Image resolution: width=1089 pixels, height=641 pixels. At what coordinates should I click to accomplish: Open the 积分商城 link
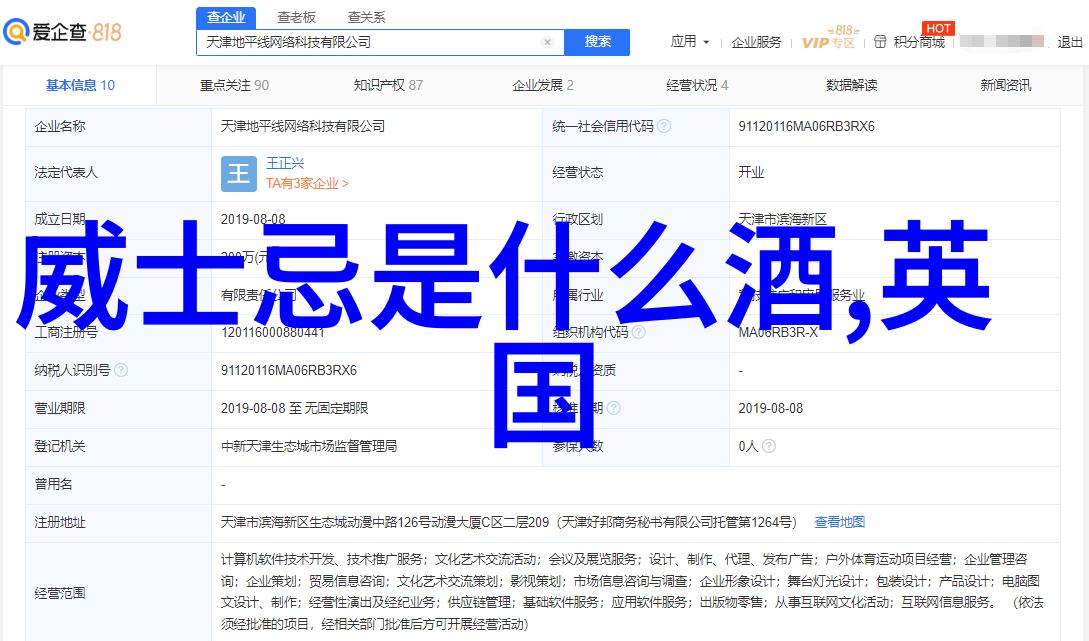pos(909,42)
